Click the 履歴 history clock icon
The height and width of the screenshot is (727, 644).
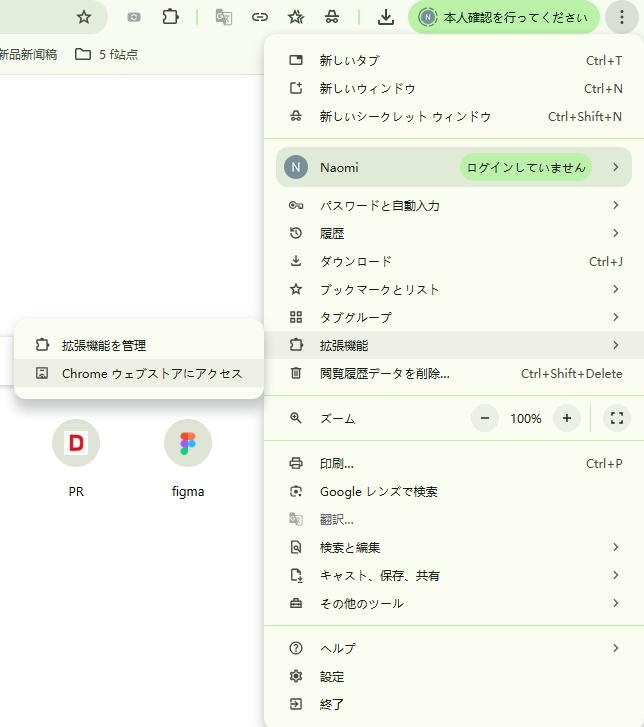point(296,233)
